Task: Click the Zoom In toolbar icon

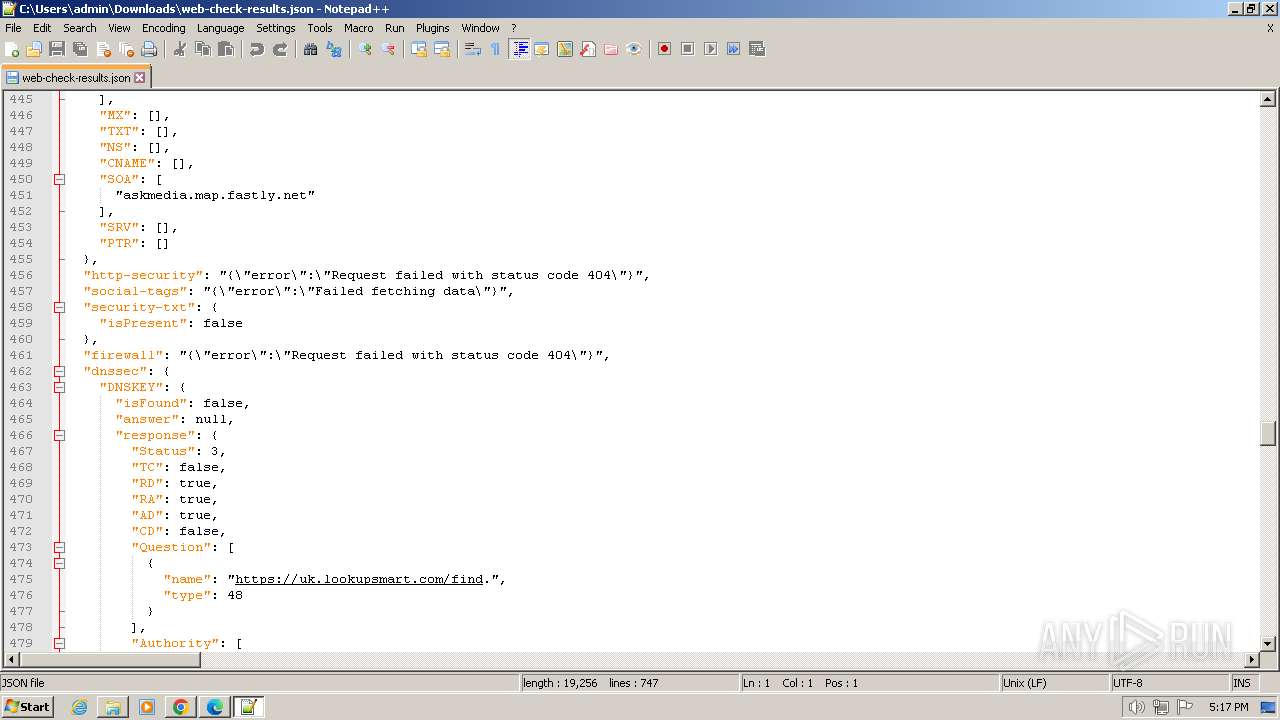Action: coord(365,49)
